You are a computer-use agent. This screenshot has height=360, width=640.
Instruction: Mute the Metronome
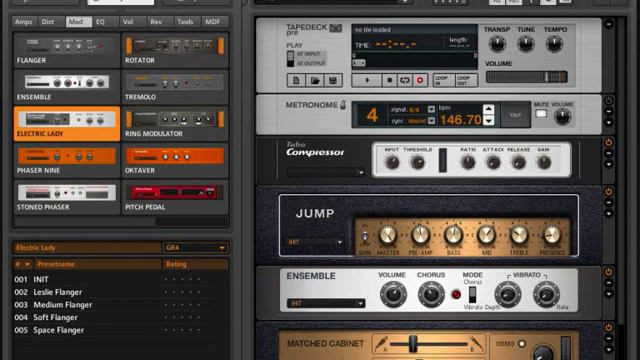click(x=541, y=114)
